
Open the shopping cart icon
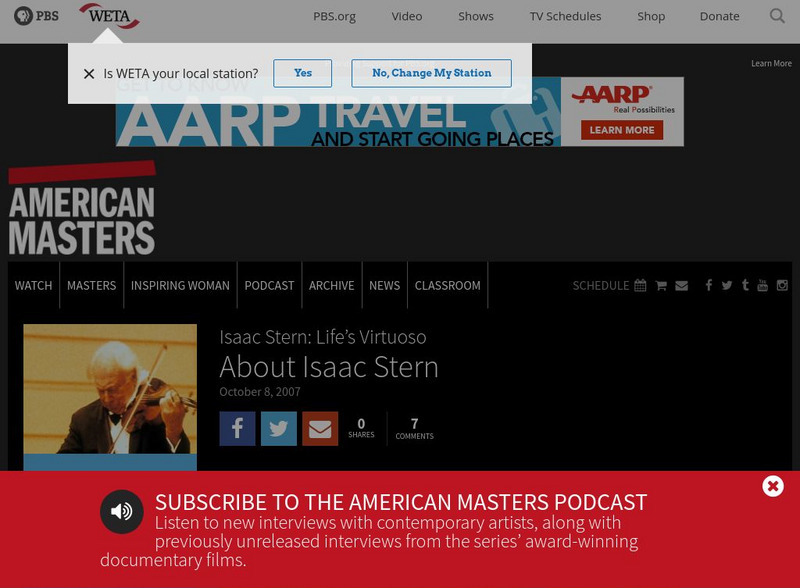pos(661,285)
